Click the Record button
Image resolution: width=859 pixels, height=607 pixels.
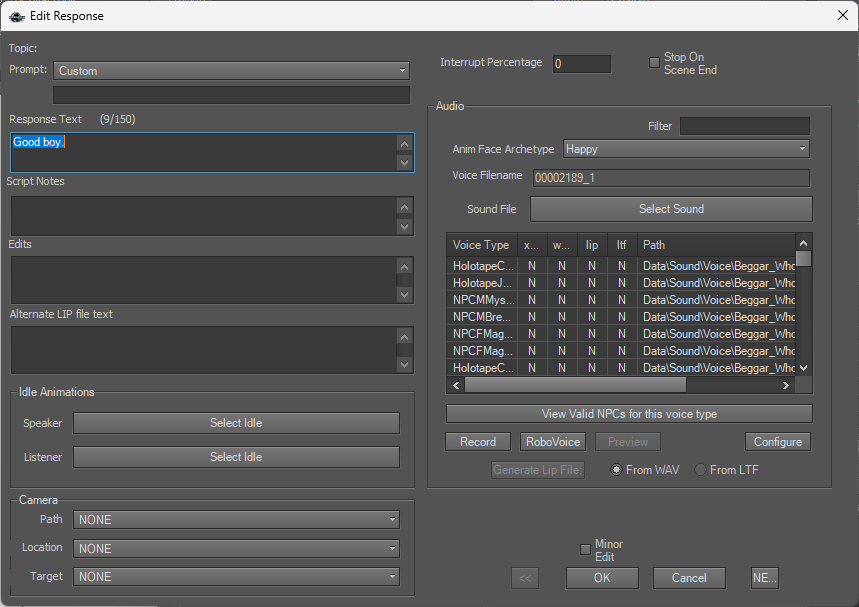(478, 442)
